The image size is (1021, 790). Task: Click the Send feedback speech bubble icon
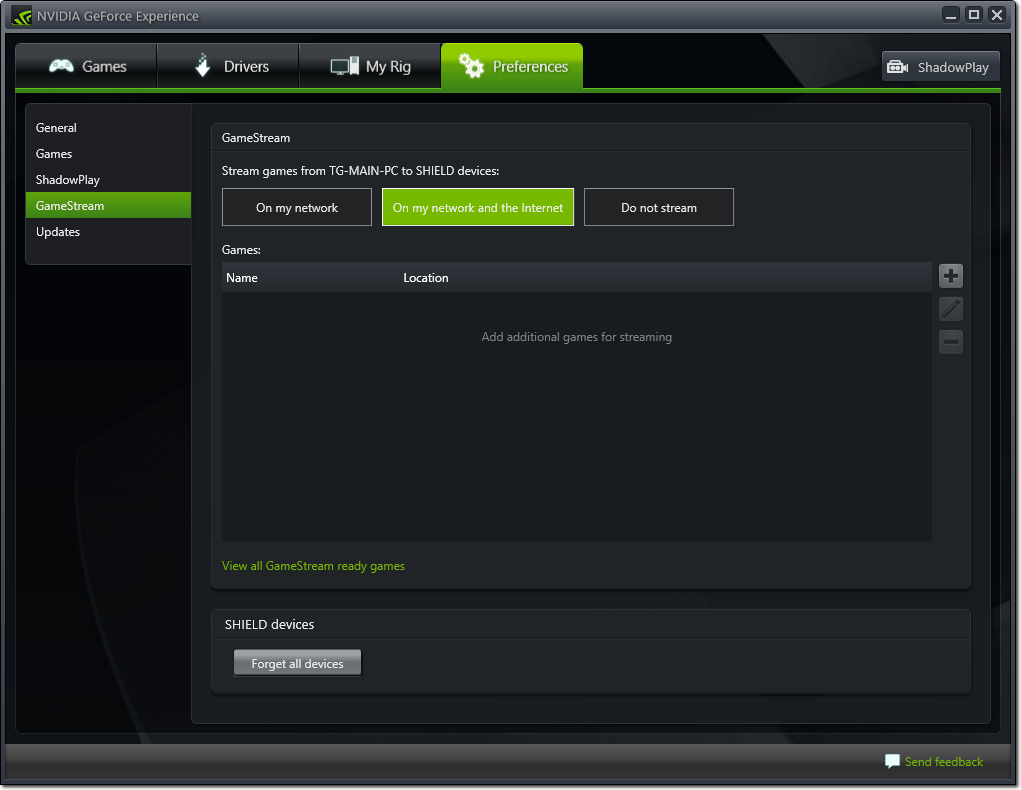pos(892,761)
